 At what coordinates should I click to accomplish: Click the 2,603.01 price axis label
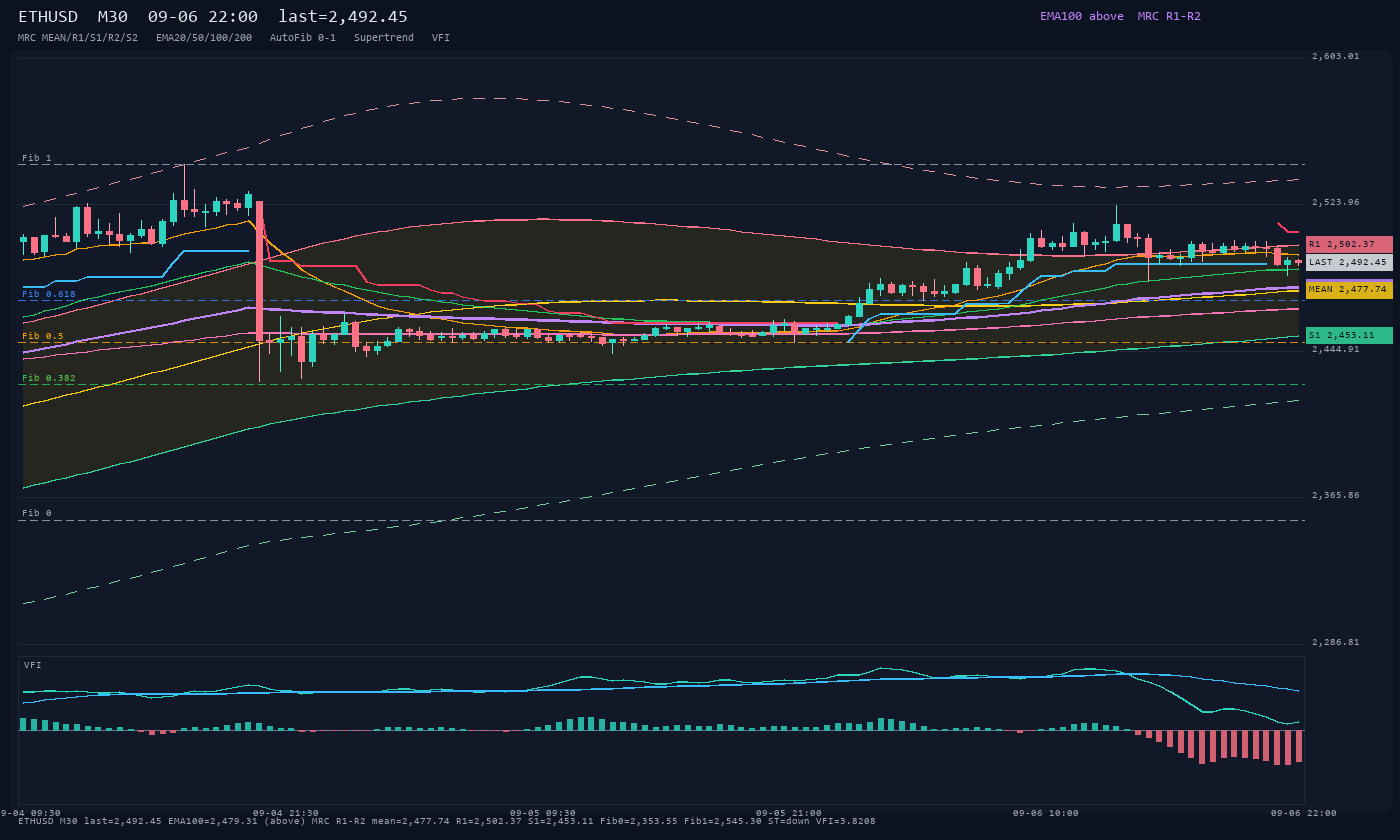(x=1336, y=56)
